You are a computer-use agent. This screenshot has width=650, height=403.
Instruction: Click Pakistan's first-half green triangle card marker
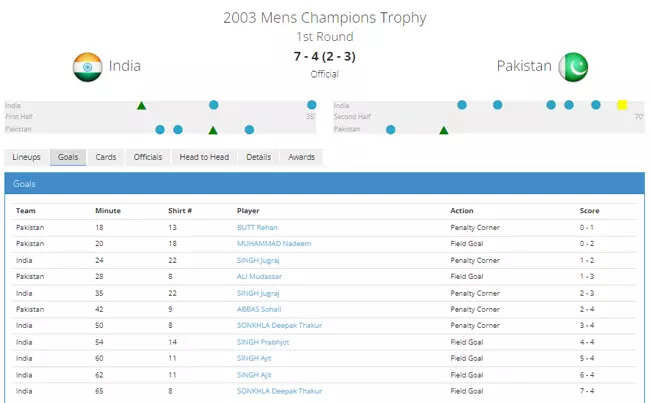point(213,130)
